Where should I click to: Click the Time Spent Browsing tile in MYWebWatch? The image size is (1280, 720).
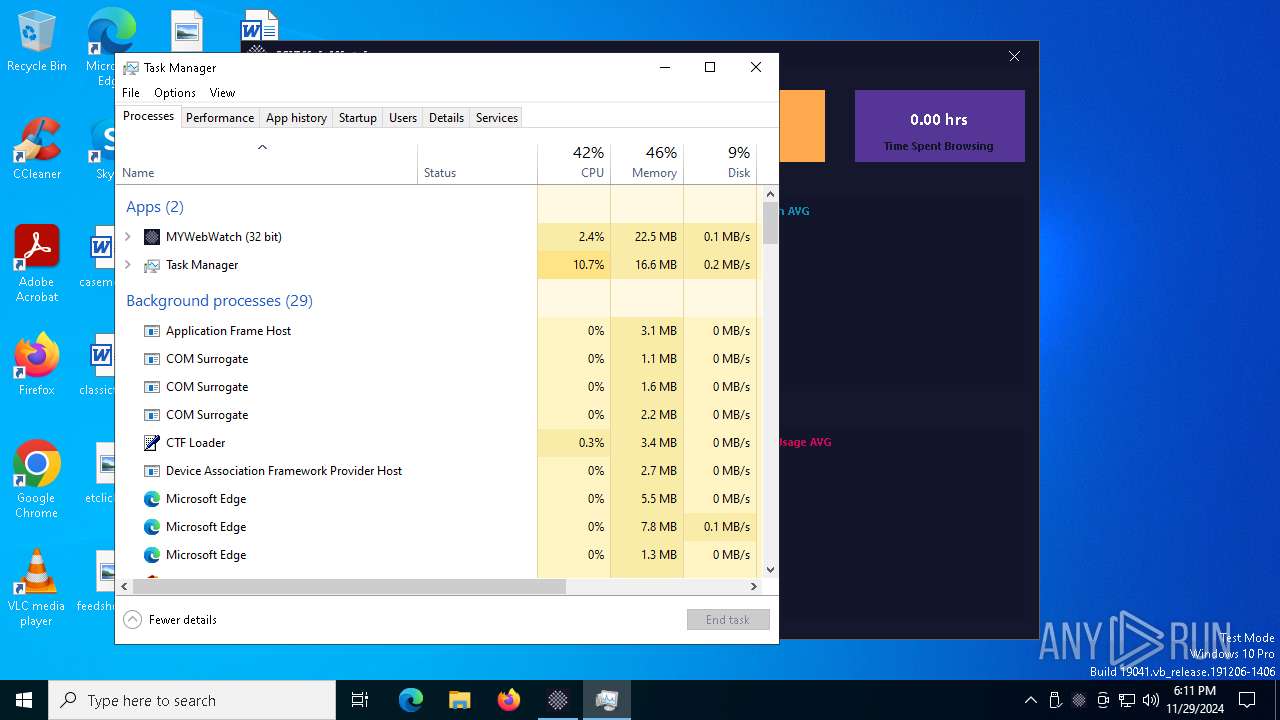point(940,126)
